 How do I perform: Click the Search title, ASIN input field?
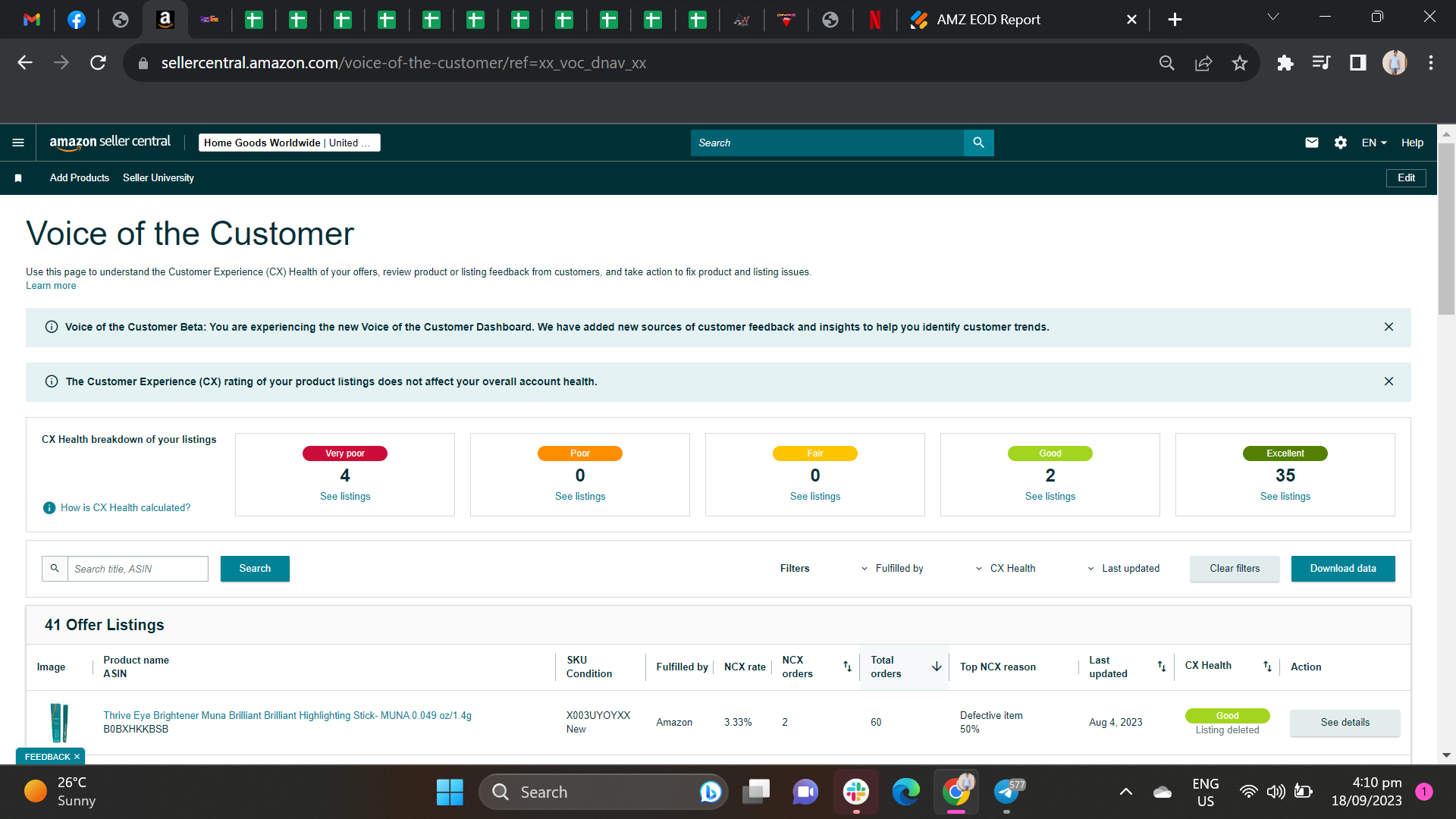138,569
